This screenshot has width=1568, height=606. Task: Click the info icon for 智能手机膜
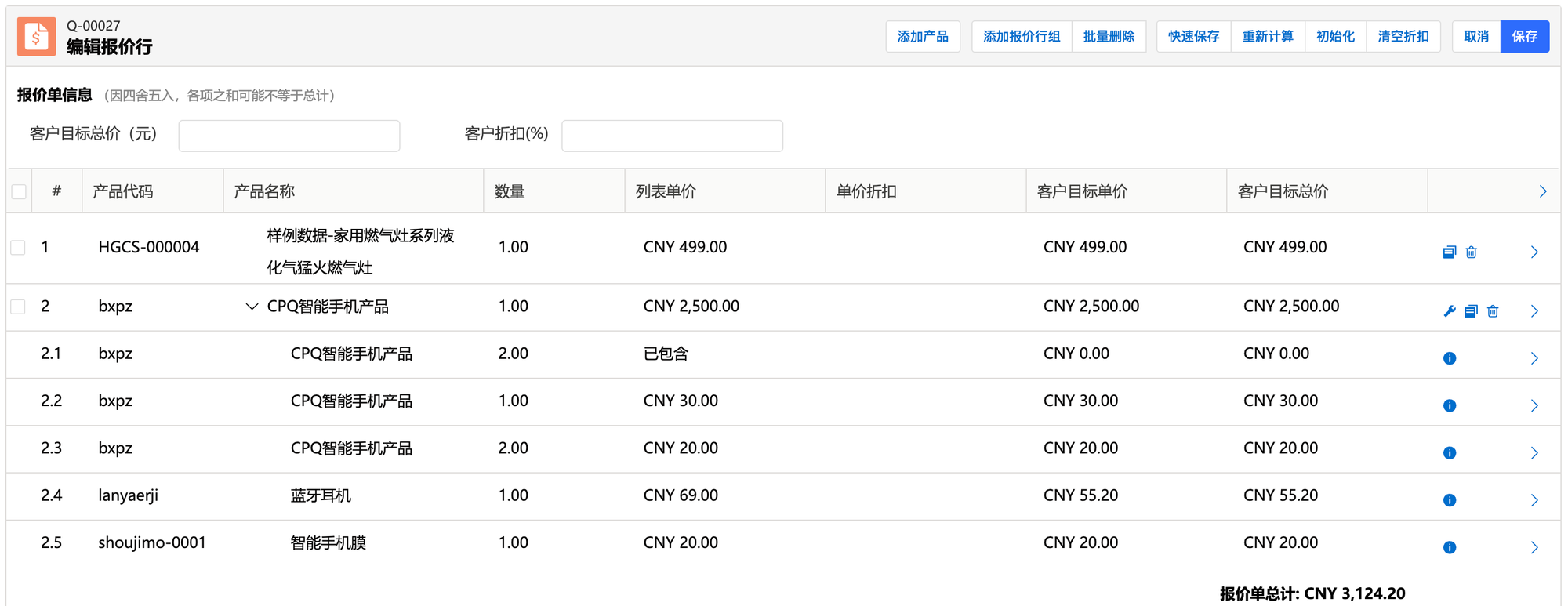1449,547
